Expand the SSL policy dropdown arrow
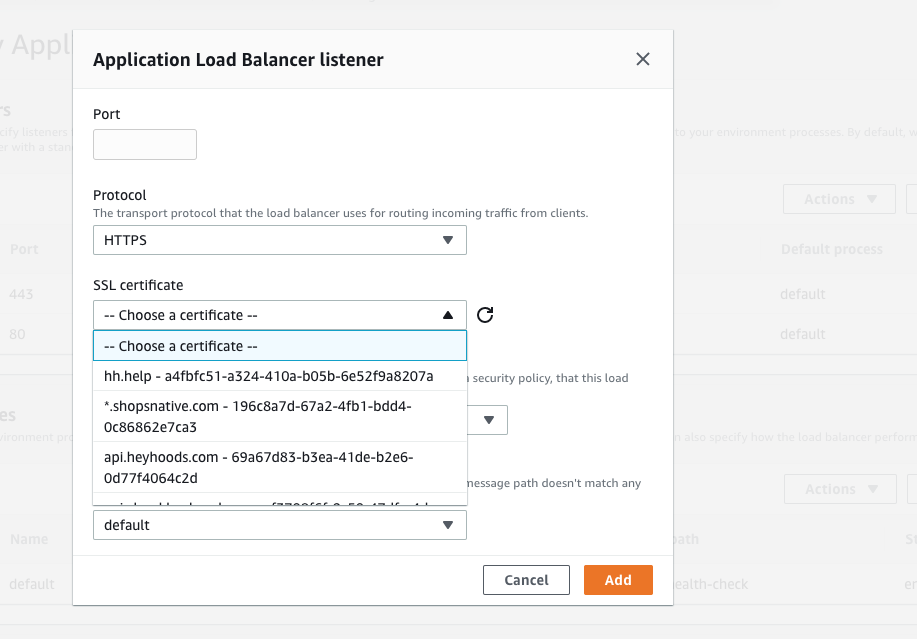The width and height of the screenshot is (917, 639). pyautogui.click(x=489, y=420)
